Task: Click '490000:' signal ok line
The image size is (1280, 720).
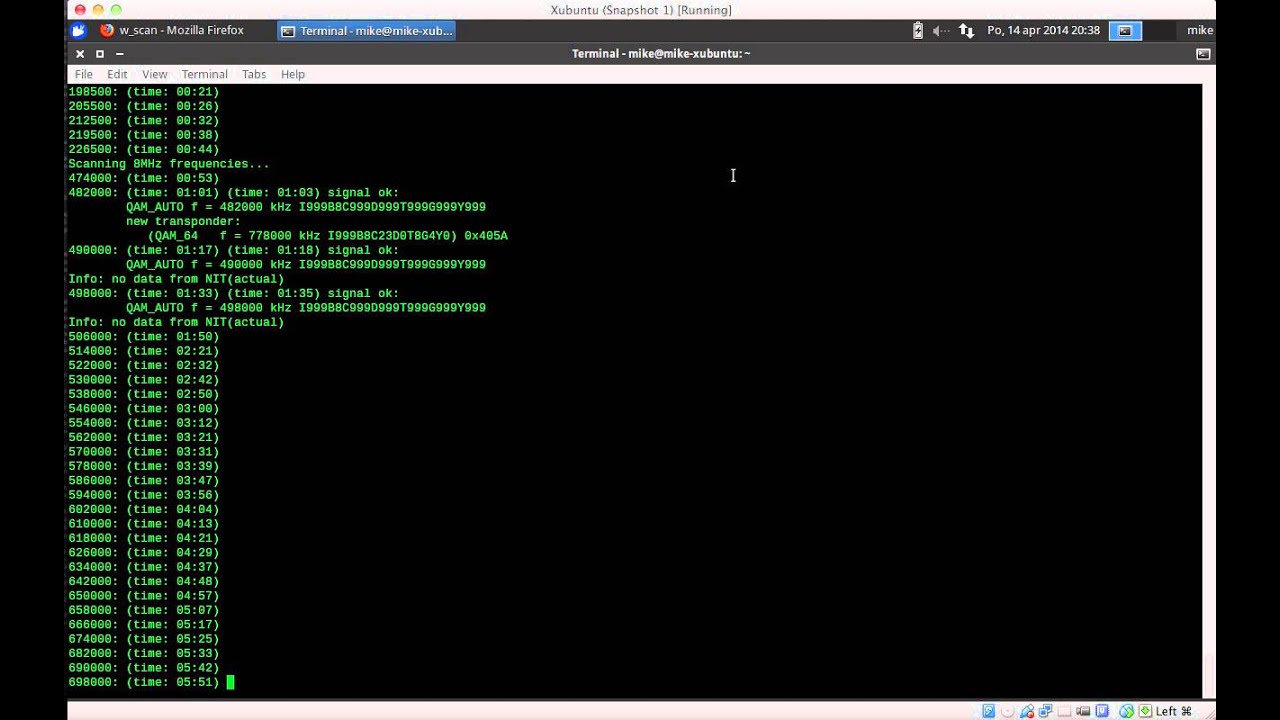Action: point(233,251)
